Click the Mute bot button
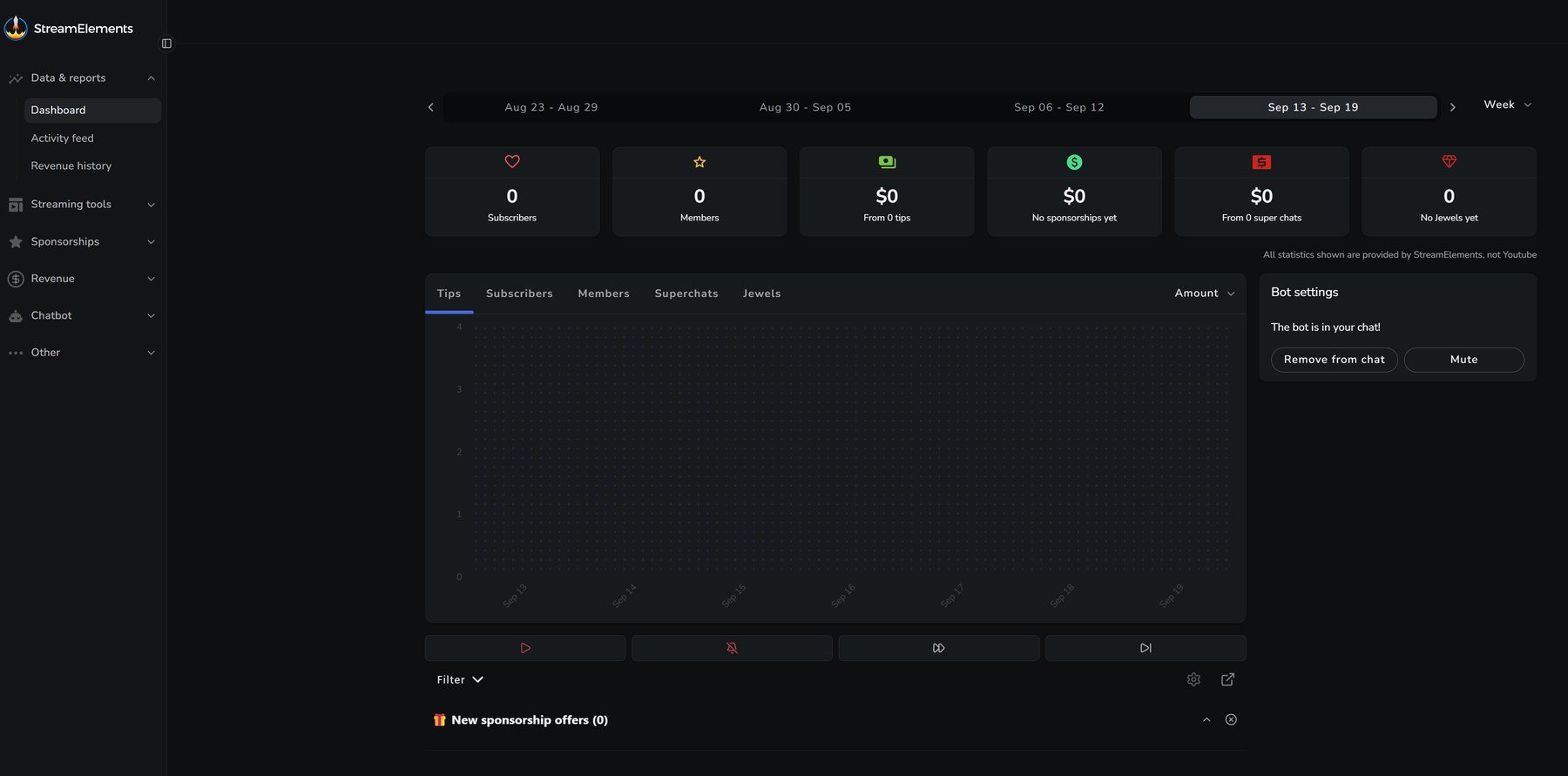The height and width of the screenshot is (776, 1568). click(1463, 360)
